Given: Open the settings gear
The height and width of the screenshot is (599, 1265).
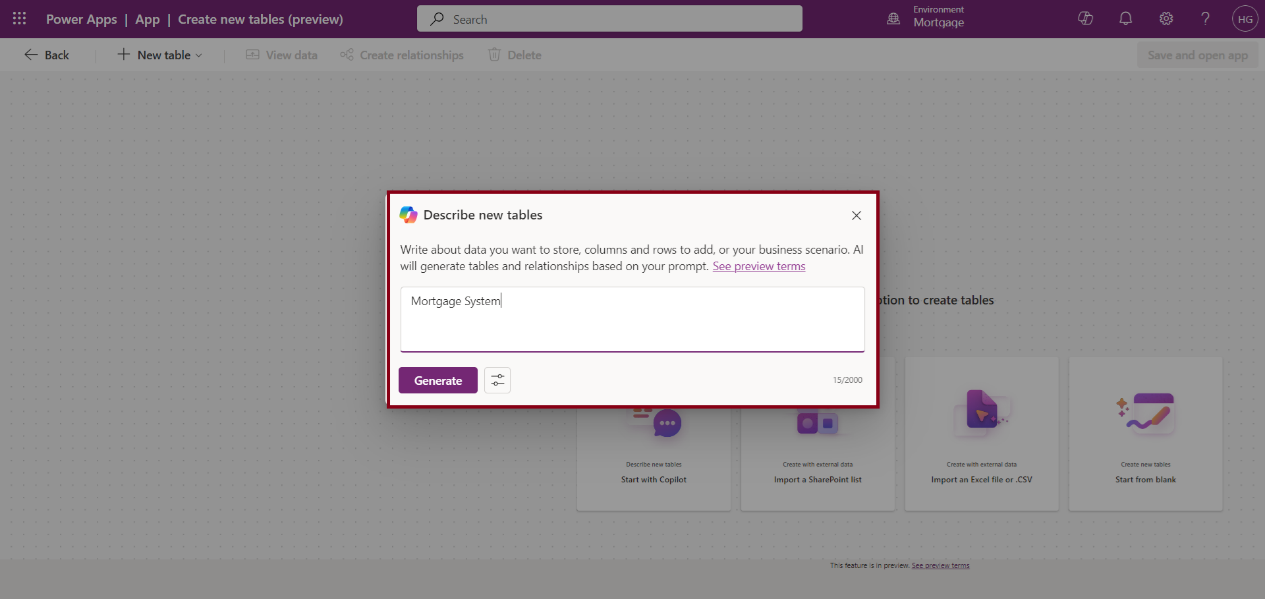Looking at the screenshot, I should tap(1166, 19).
